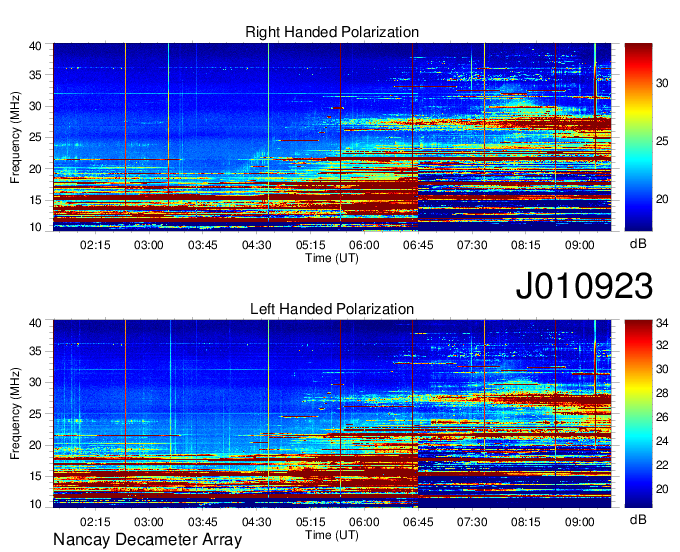Click the 'Left Handed Polarization' plot title

coord(332,309)
